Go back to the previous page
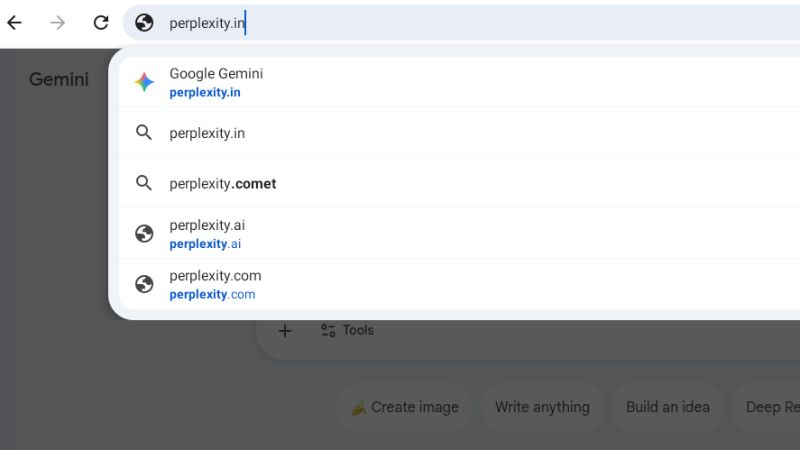This screenshot has height=450, width=800. click(x=14, y=22)
